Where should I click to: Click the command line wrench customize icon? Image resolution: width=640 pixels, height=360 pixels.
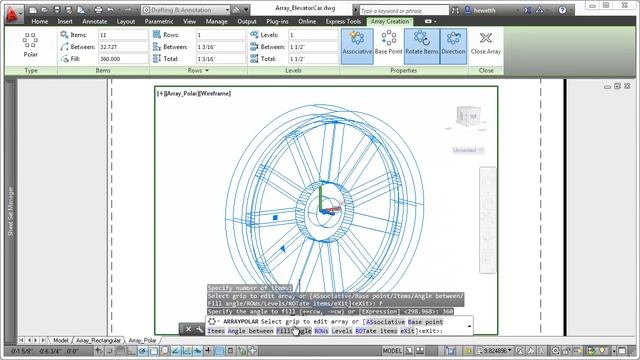coord(200,329)
